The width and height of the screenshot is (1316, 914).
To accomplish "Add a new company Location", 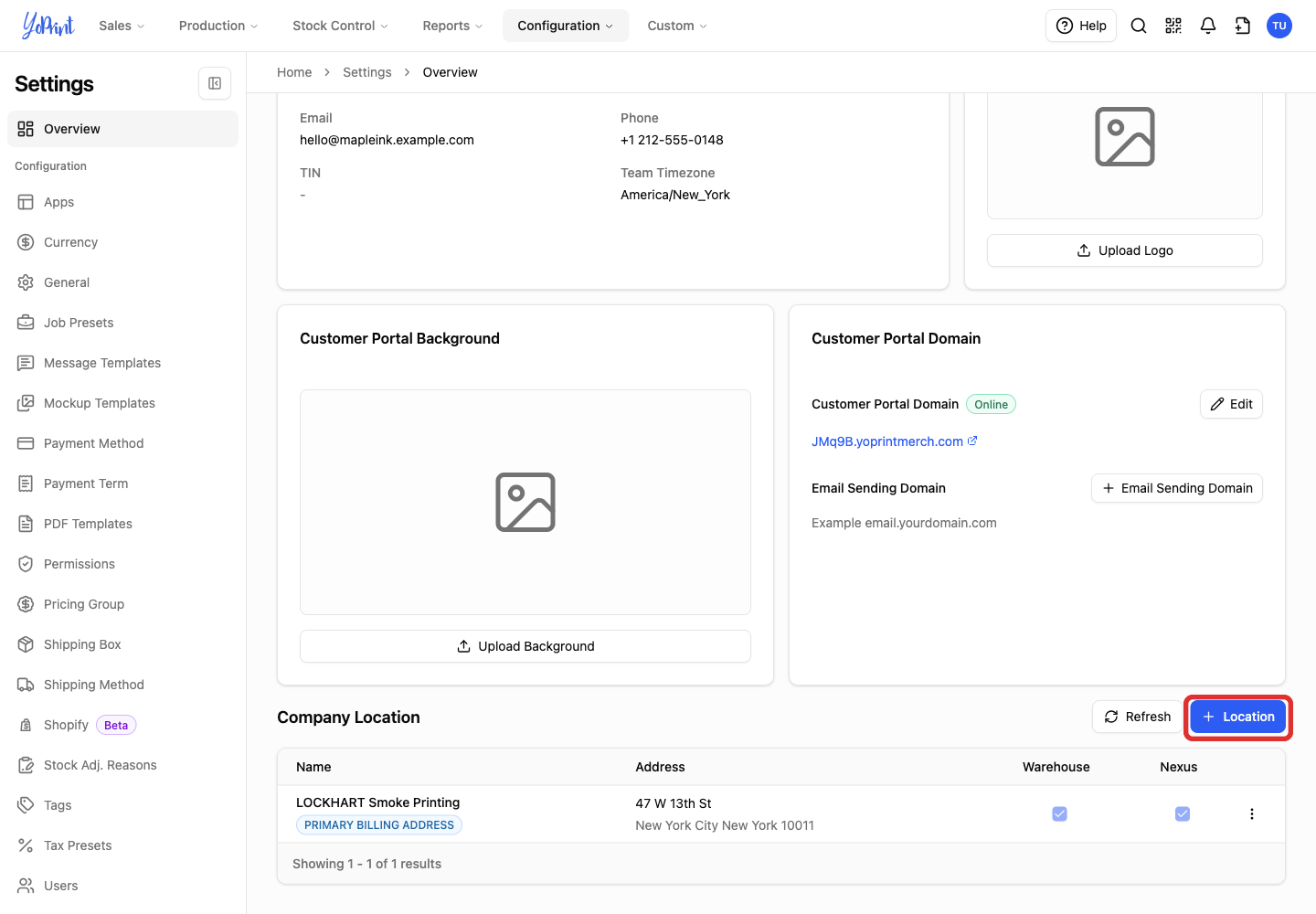I will click(1238, 717).
